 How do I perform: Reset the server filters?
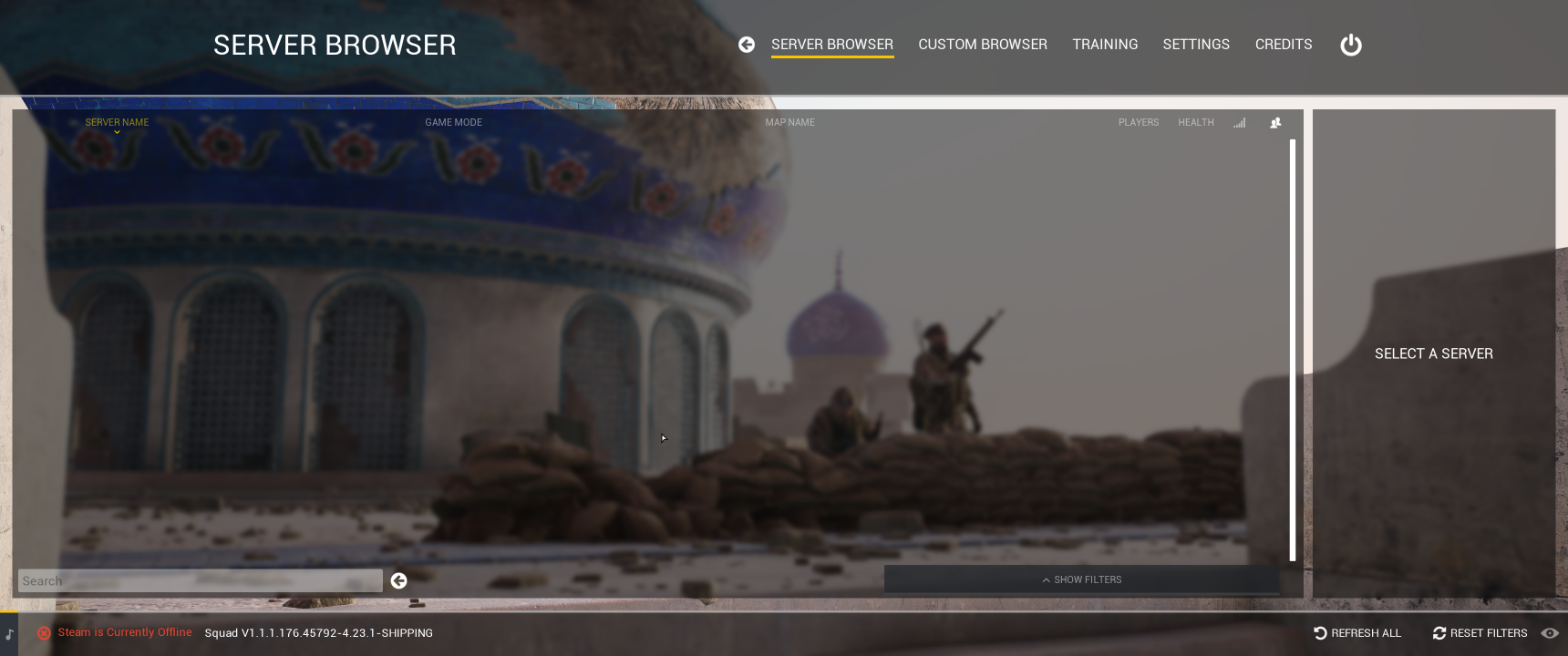[x=1480, y=633]
